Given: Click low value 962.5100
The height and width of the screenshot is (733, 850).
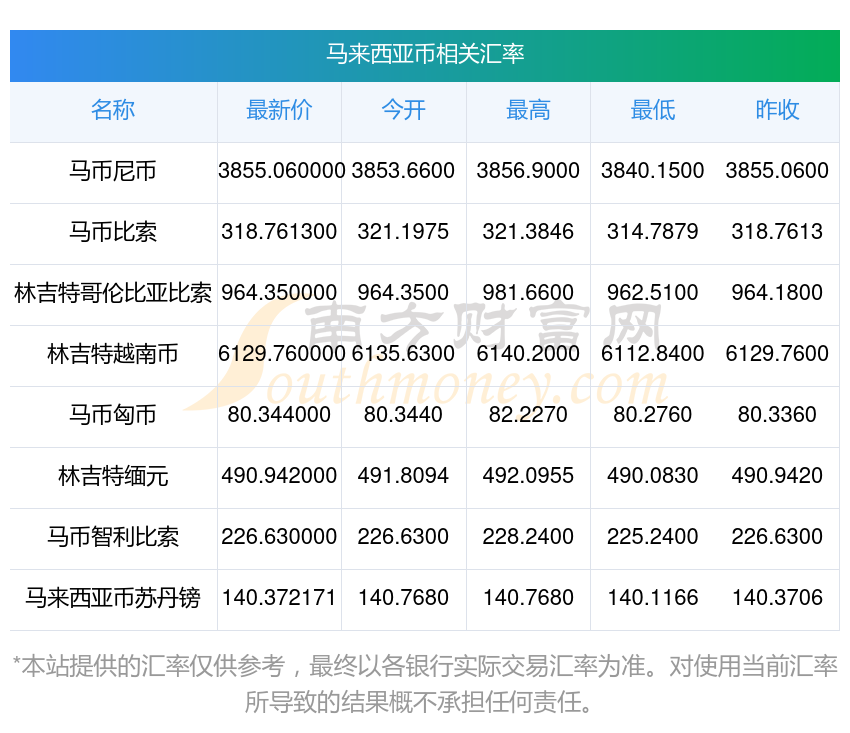Looking at the screenshot, I should [x=653, y=293].
